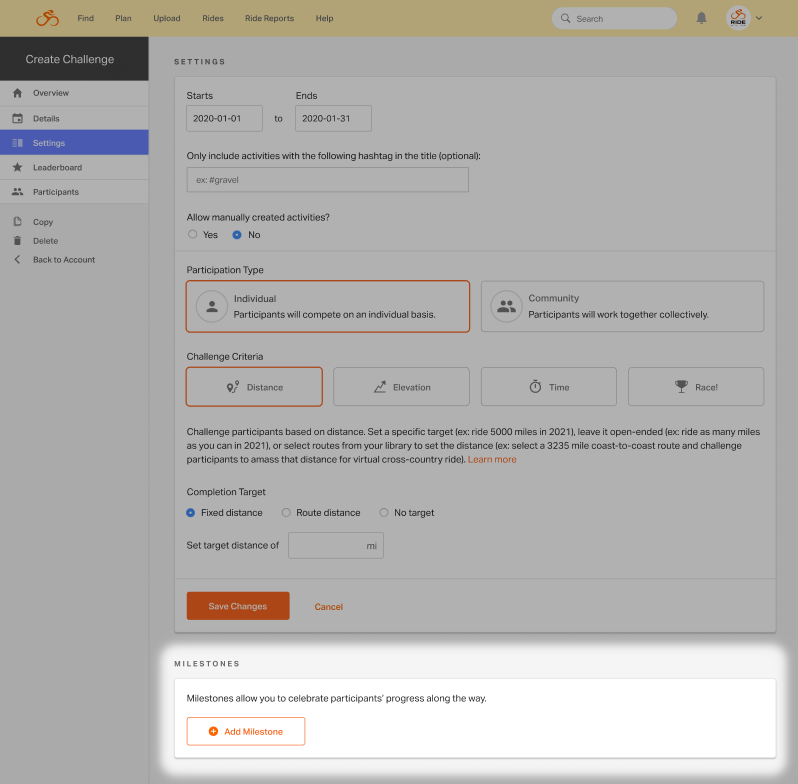Click the Cancel link
798x784 pixels.
click(x=329, y=607)
